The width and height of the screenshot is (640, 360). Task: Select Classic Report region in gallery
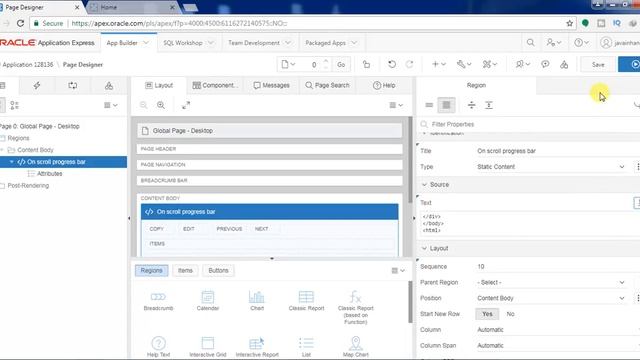point(306,301)
